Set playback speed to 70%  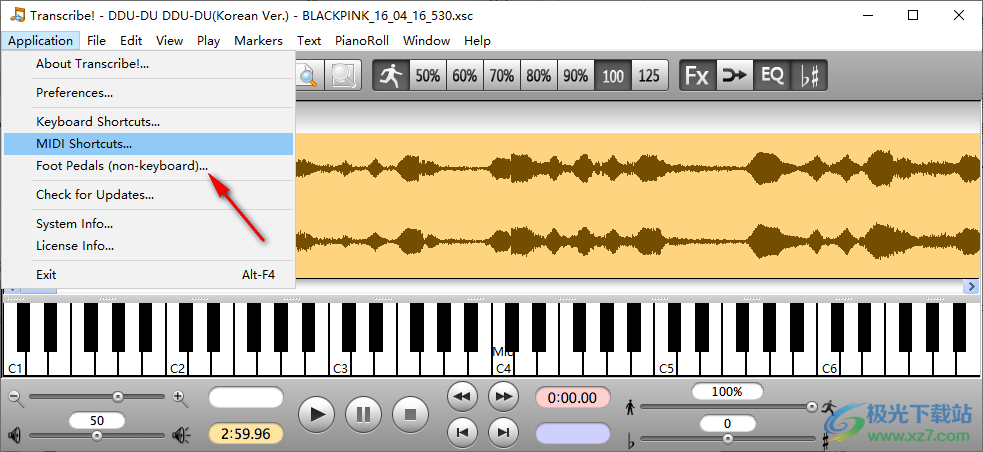[x=502, y=76]
